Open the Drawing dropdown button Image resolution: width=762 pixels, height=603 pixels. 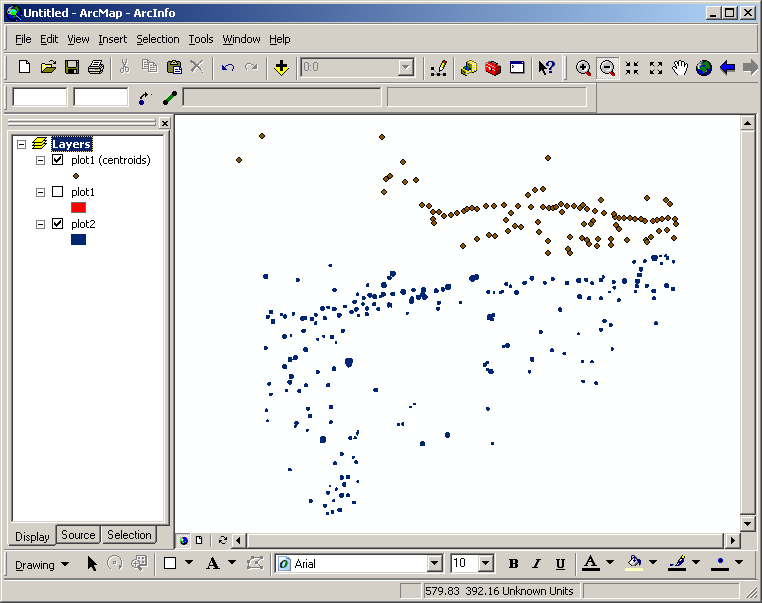pyautogui.click(x=42, y=564)
